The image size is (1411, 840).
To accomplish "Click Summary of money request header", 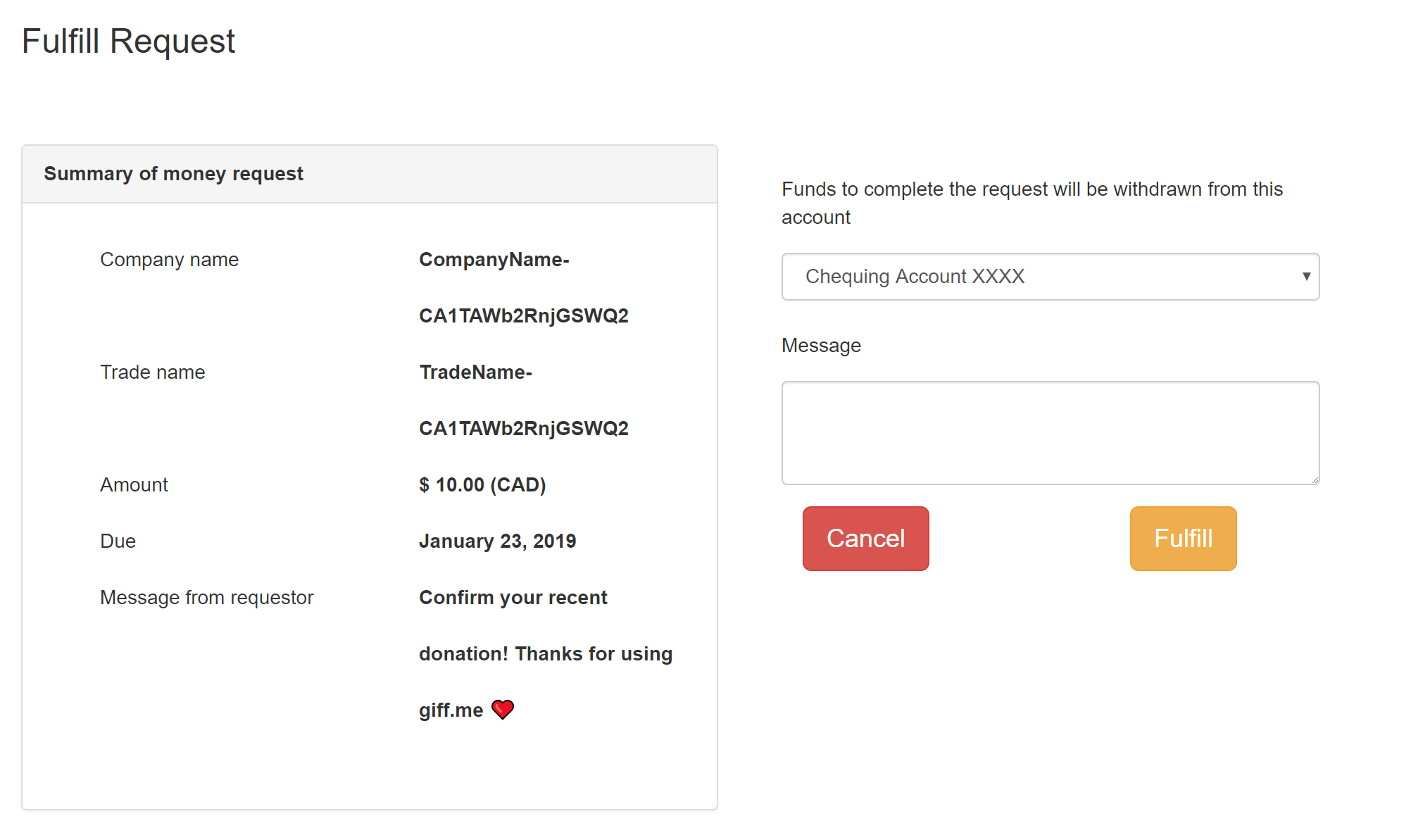I will 173,174.
